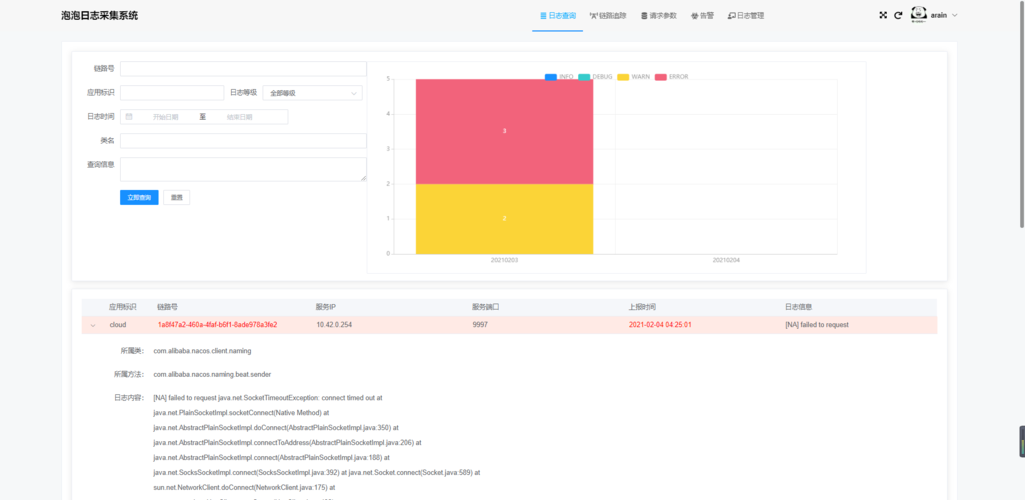Click the 应用标识 column header
Image resolution: width=1025 pixels, height=500 pixels.
tap(121, 307)
